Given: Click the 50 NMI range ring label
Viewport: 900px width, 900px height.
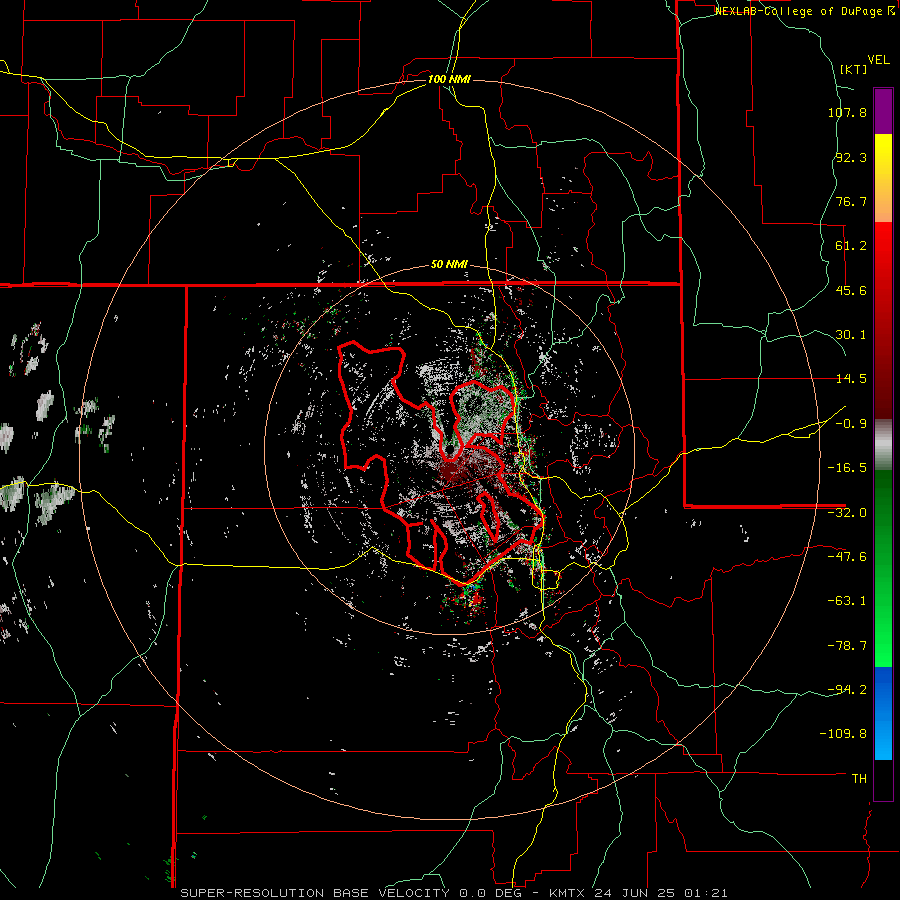Looking at the screenshot, I should [449, 265].
